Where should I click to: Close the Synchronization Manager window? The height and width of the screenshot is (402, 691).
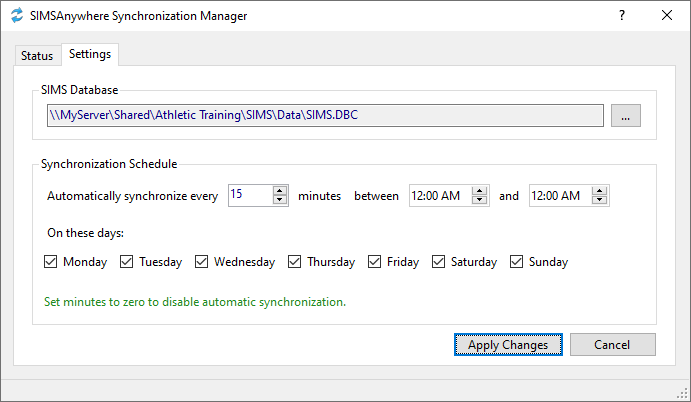[x=667, y=15]
